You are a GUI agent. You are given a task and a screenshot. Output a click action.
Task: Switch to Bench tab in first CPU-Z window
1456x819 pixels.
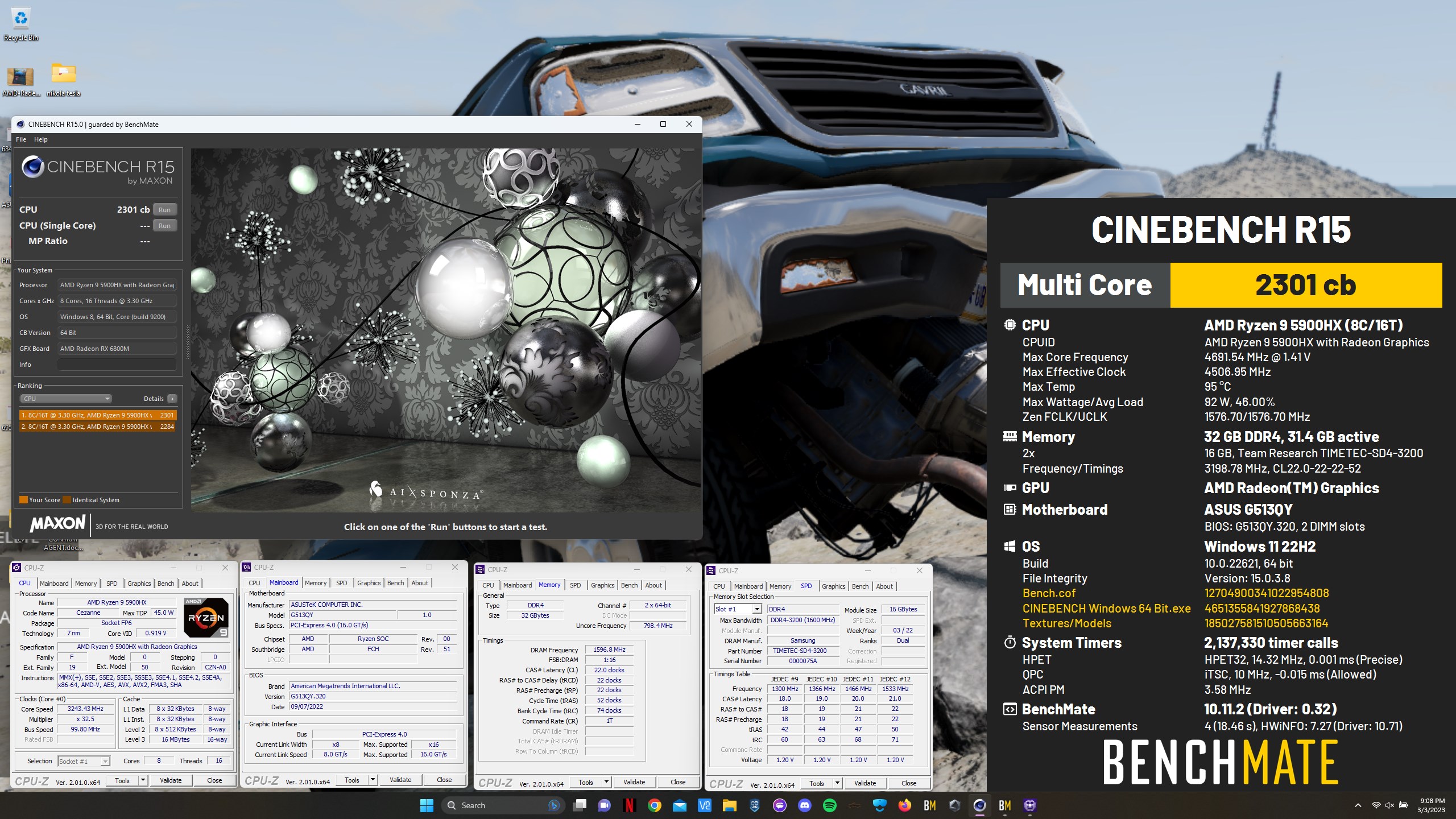166,584
